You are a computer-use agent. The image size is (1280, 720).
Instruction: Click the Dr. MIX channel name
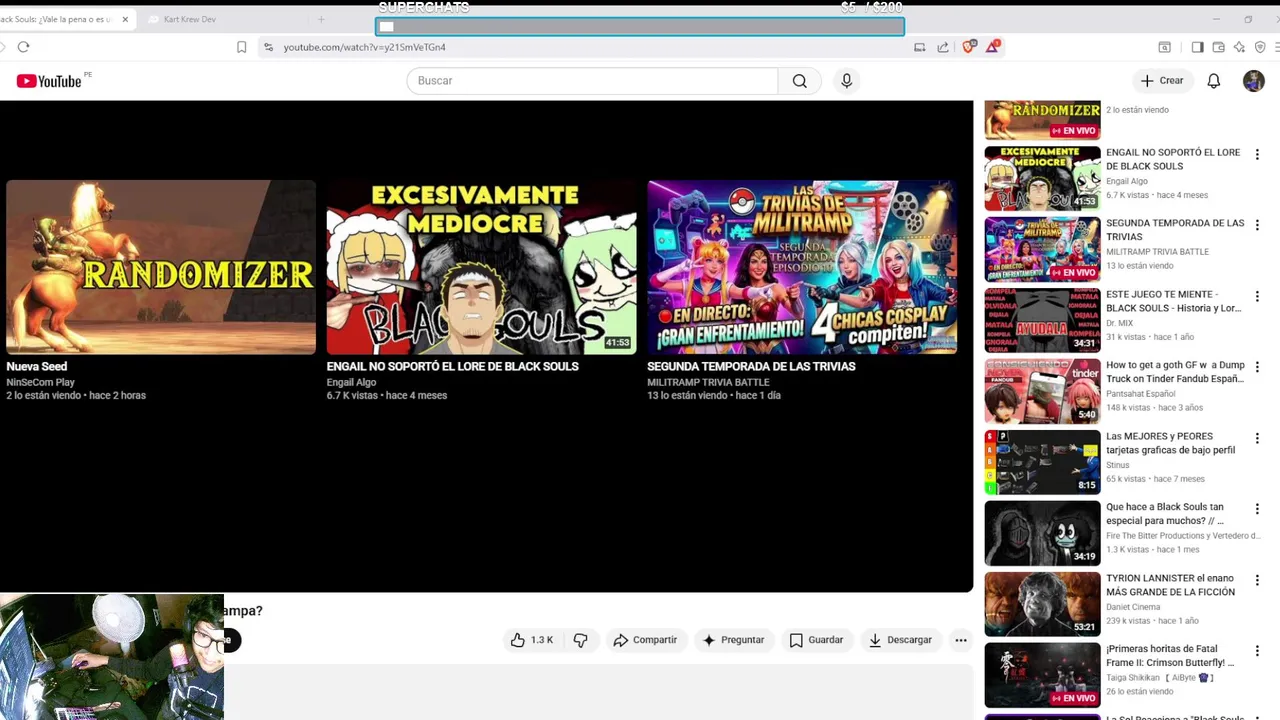[1119, 323]
